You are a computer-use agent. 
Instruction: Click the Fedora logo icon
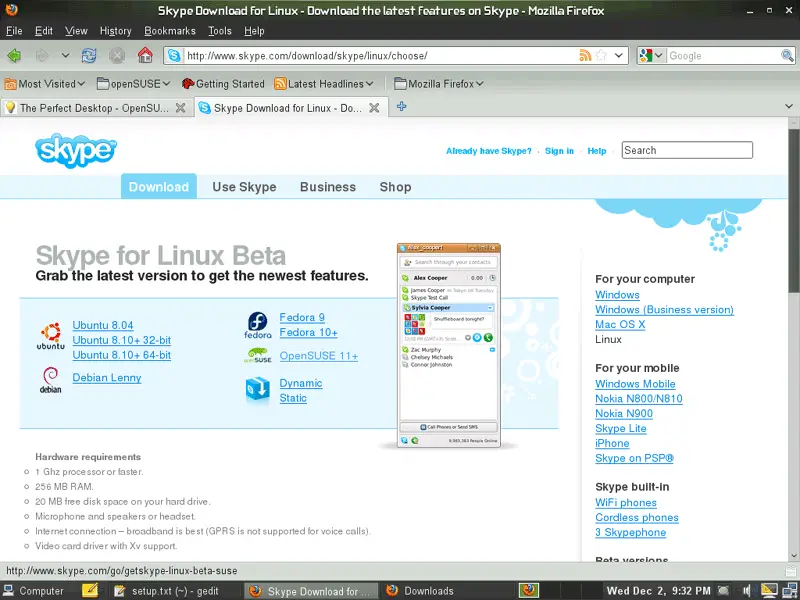pyautogui.click(x=258, y=326)
